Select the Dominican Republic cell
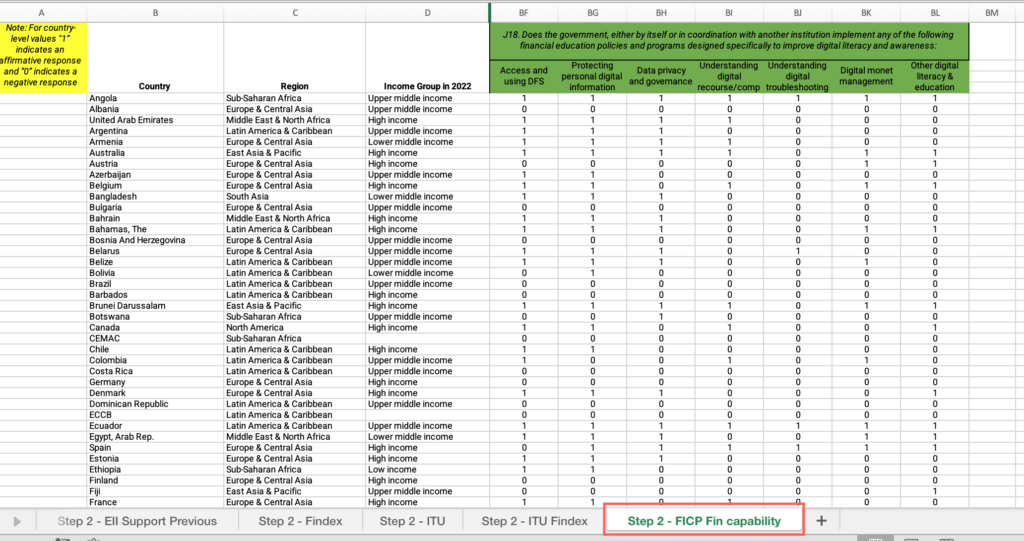The width and height of the screenshot is (1024, 541). [x=155, y=404]
